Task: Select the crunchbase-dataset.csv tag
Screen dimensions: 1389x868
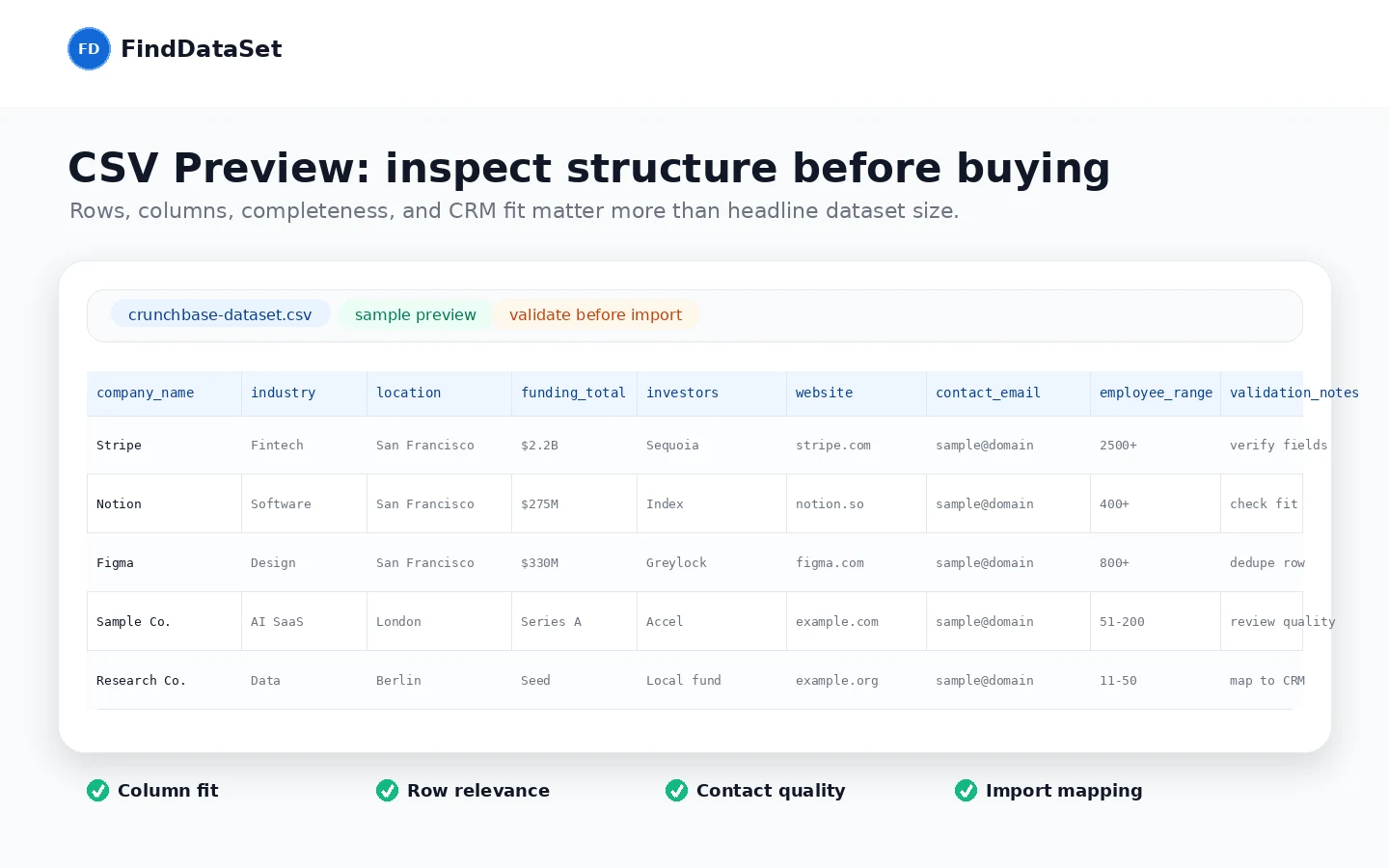Action: click(220, 314)
